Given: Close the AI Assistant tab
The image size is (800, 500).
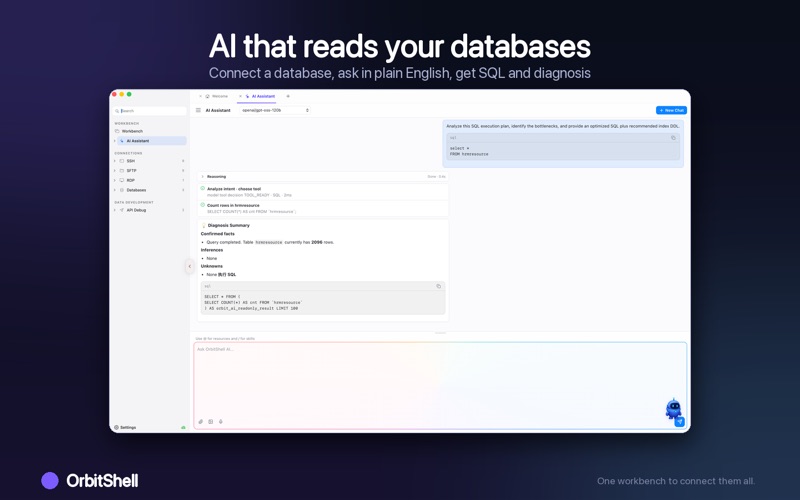Looking at the screenshot, I should (240, 96).
